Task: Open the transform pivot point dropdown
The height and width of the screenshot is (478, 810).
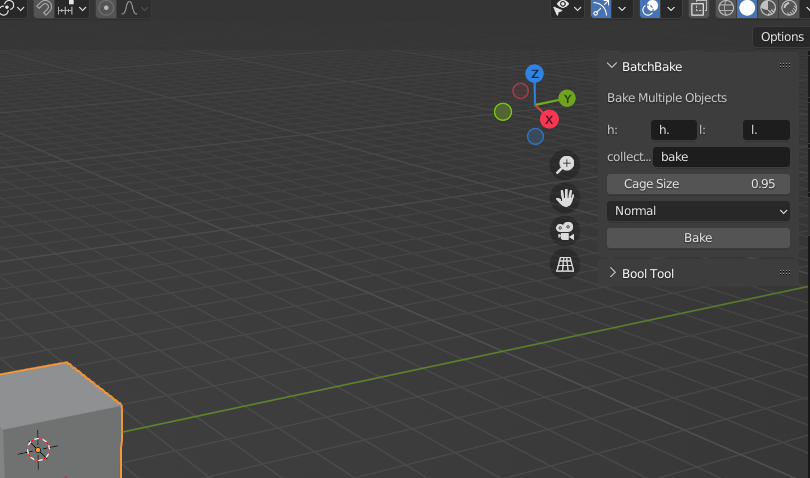Action: pos(12,8)
